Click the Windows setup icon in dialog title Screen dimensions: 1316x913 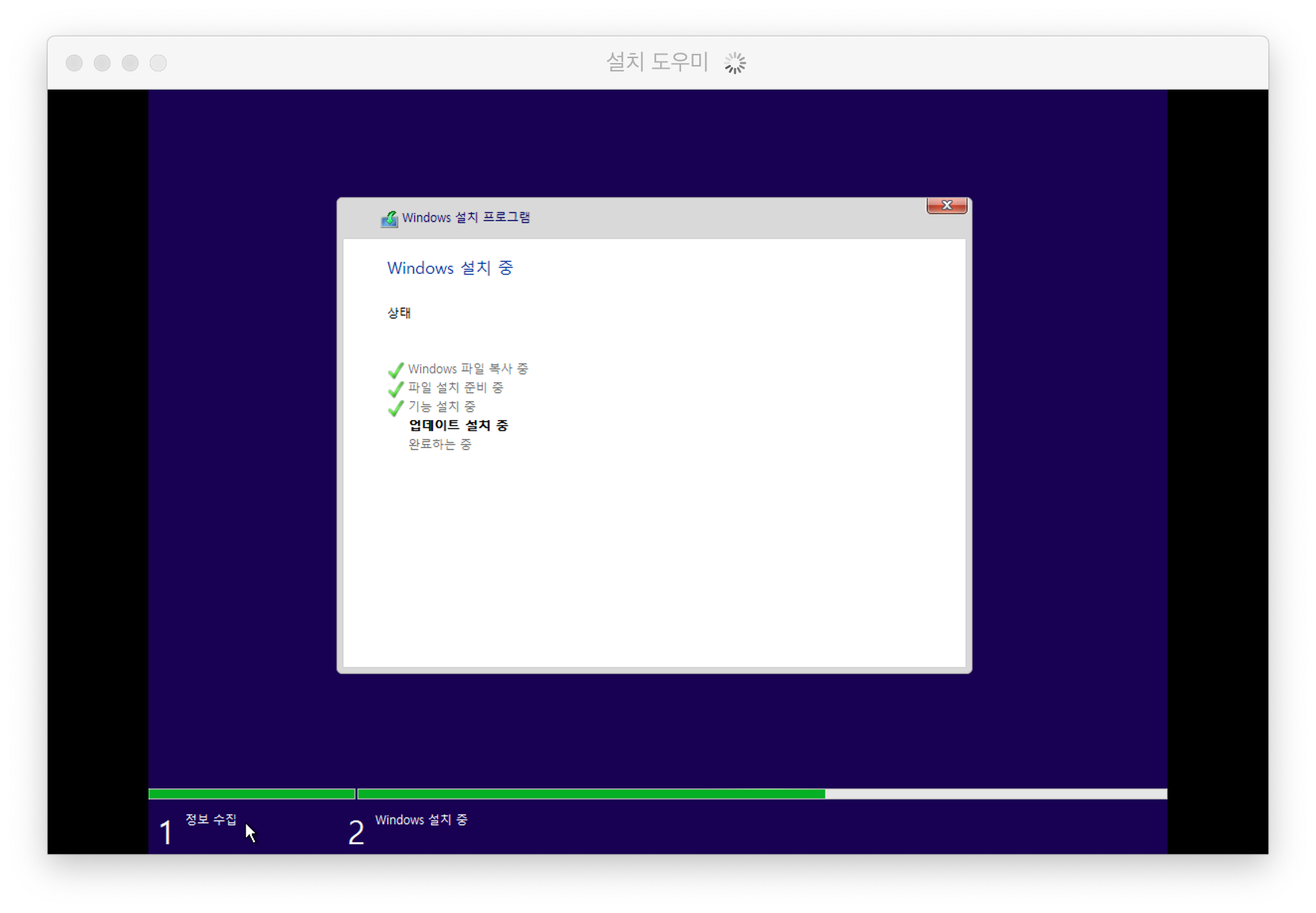coord(389,219)
